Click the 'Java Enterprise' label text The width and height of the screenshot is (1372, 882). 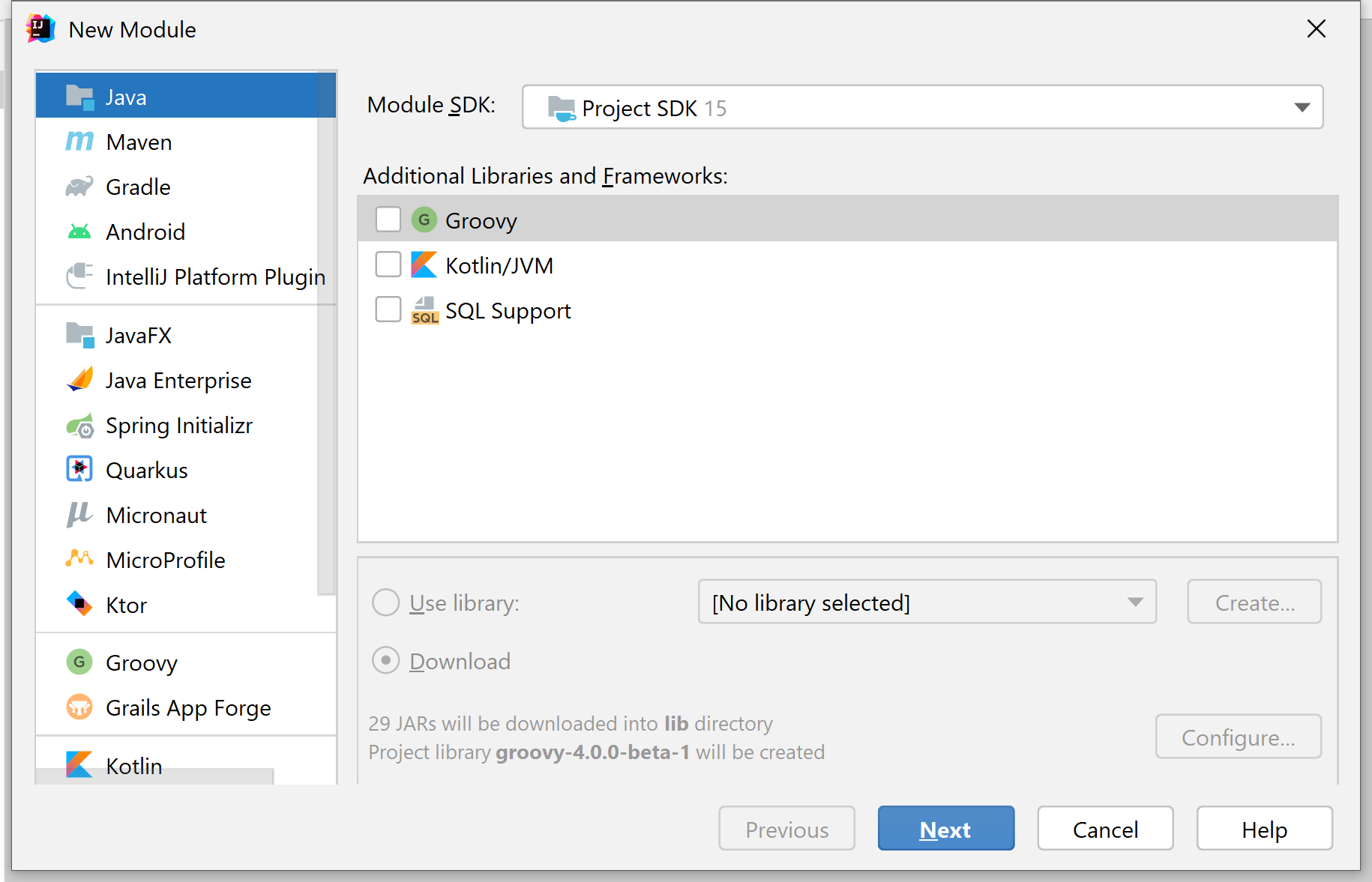pos(178,380)
